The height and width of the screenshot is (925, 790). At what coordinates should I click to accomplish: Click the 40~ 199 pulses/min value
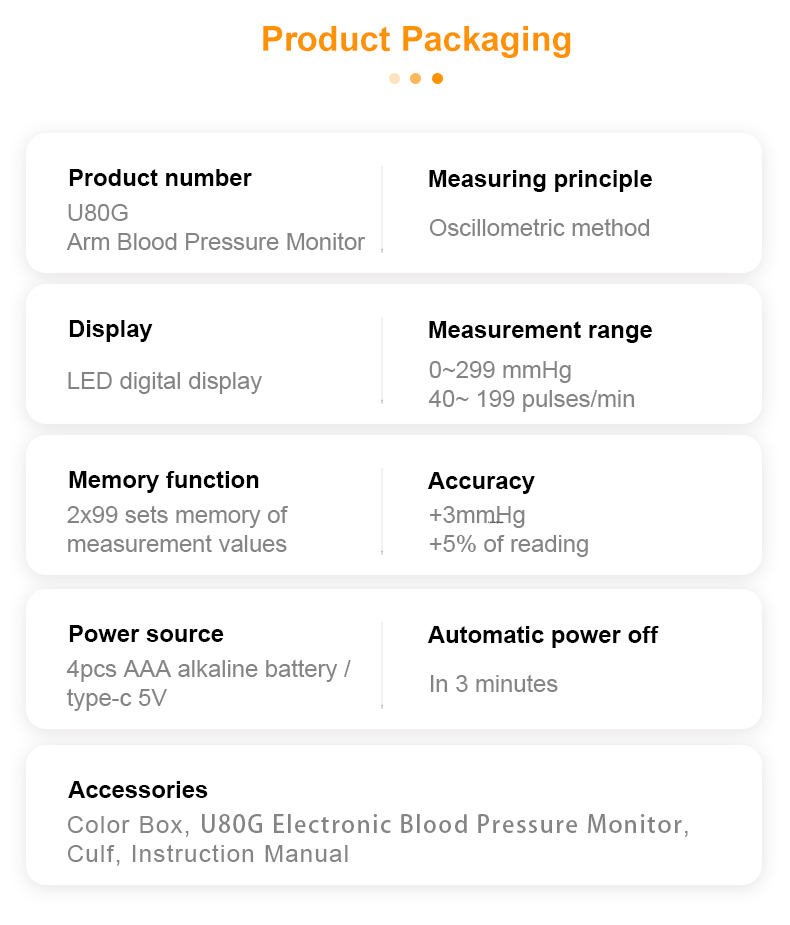pyautogui.click(x=532, y=399)
